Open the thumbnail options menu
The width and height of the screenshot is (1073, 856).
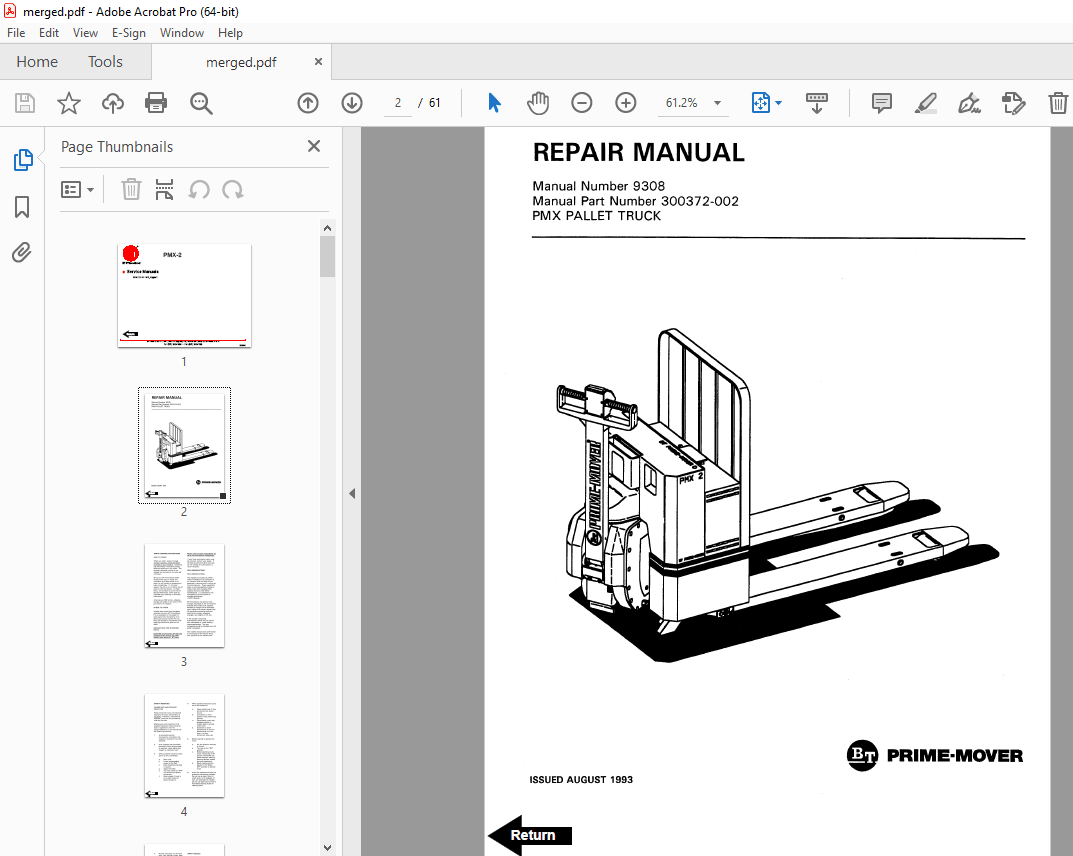78,189
